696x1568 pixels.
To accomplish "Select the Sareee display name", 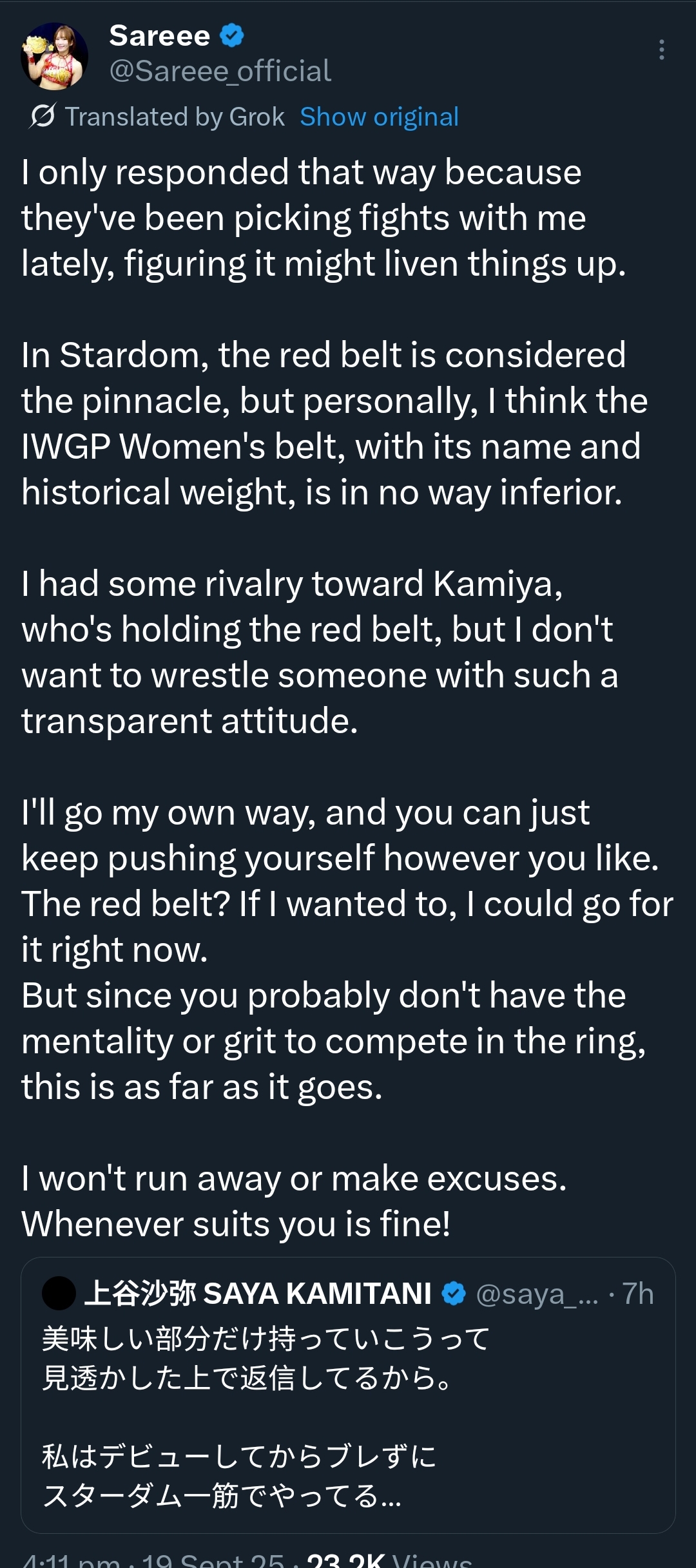I will point(159,35).
